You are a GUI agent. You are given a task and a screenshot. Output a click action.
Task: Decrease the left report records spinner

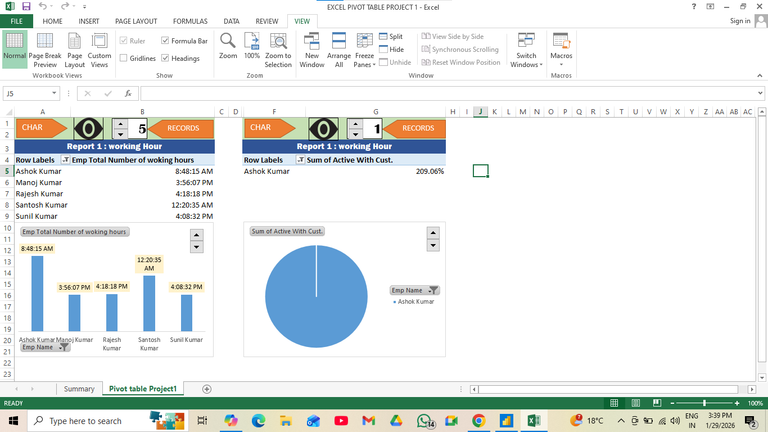(x=120, y=134)
